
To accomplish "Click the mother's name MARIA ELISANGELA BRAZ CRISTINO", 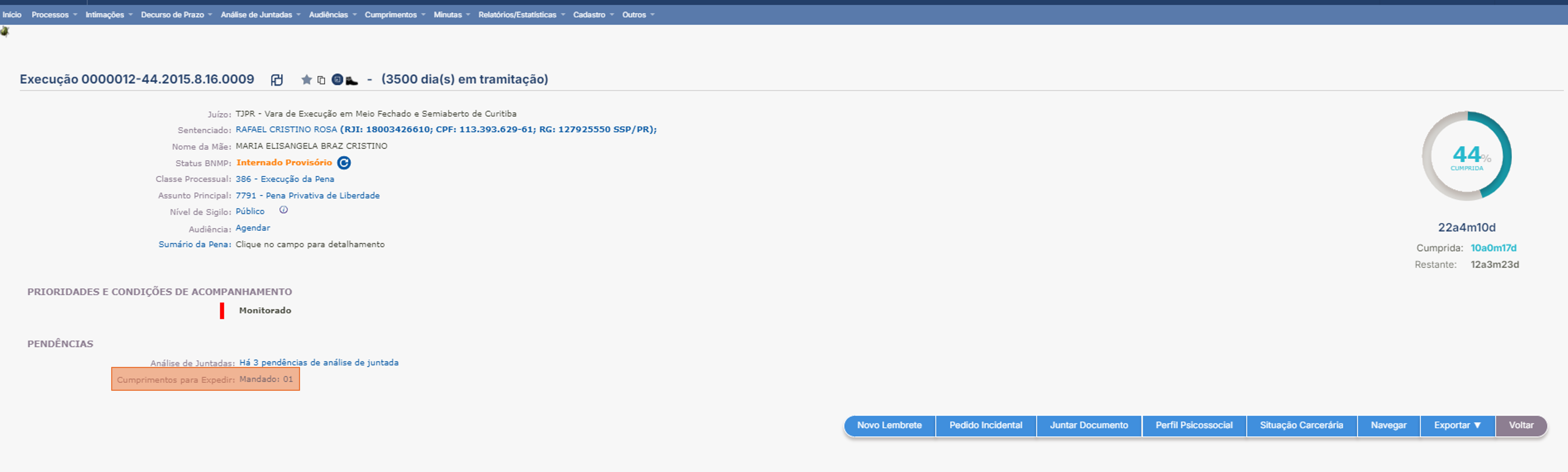I will 311,146.
